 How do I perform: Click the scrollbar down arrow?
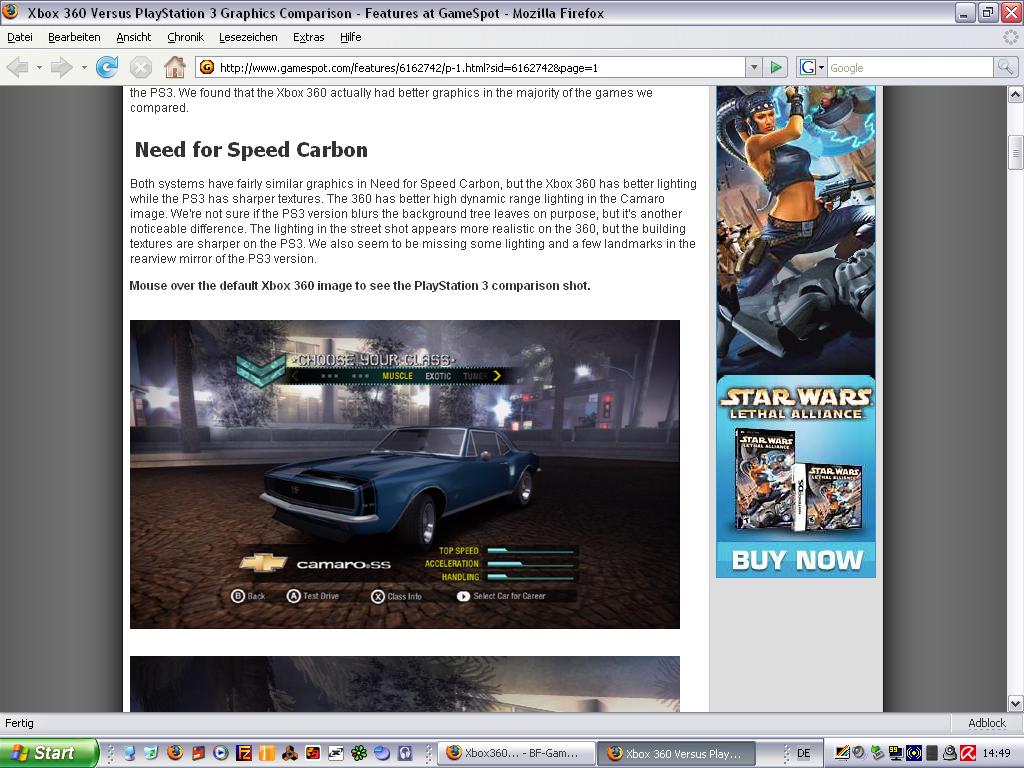[x=1015, y=703]
